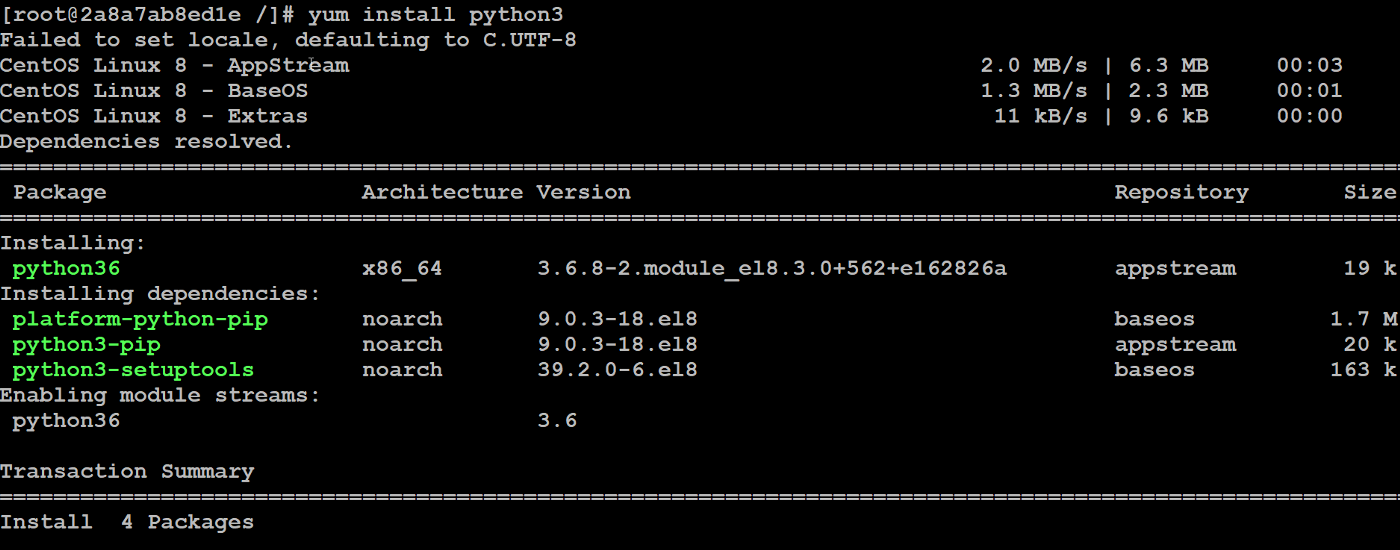Select the CentOS Linux 8 Extras line
Image resolution: width=1400 pixels, height=550 pixels.
click(154, 116)
